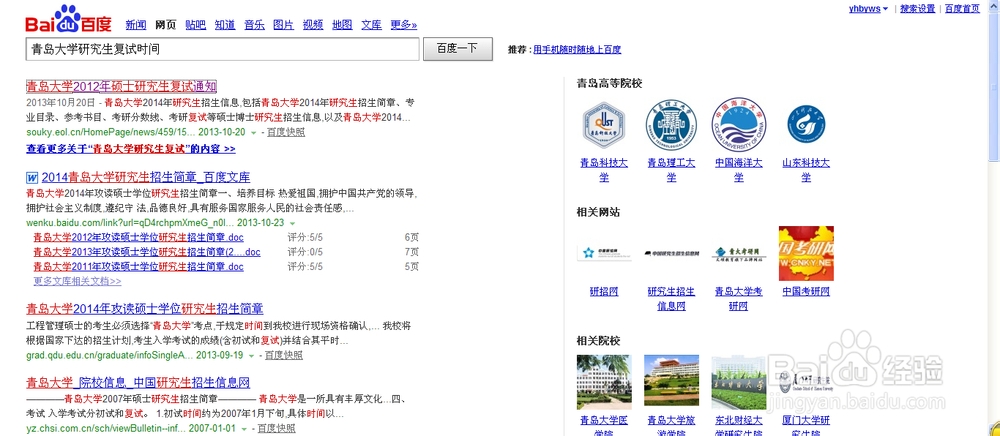Click 查看更多关于青岛大学研究生复试的内容 link
1000x436 pixels.
[x=131, y=149]
